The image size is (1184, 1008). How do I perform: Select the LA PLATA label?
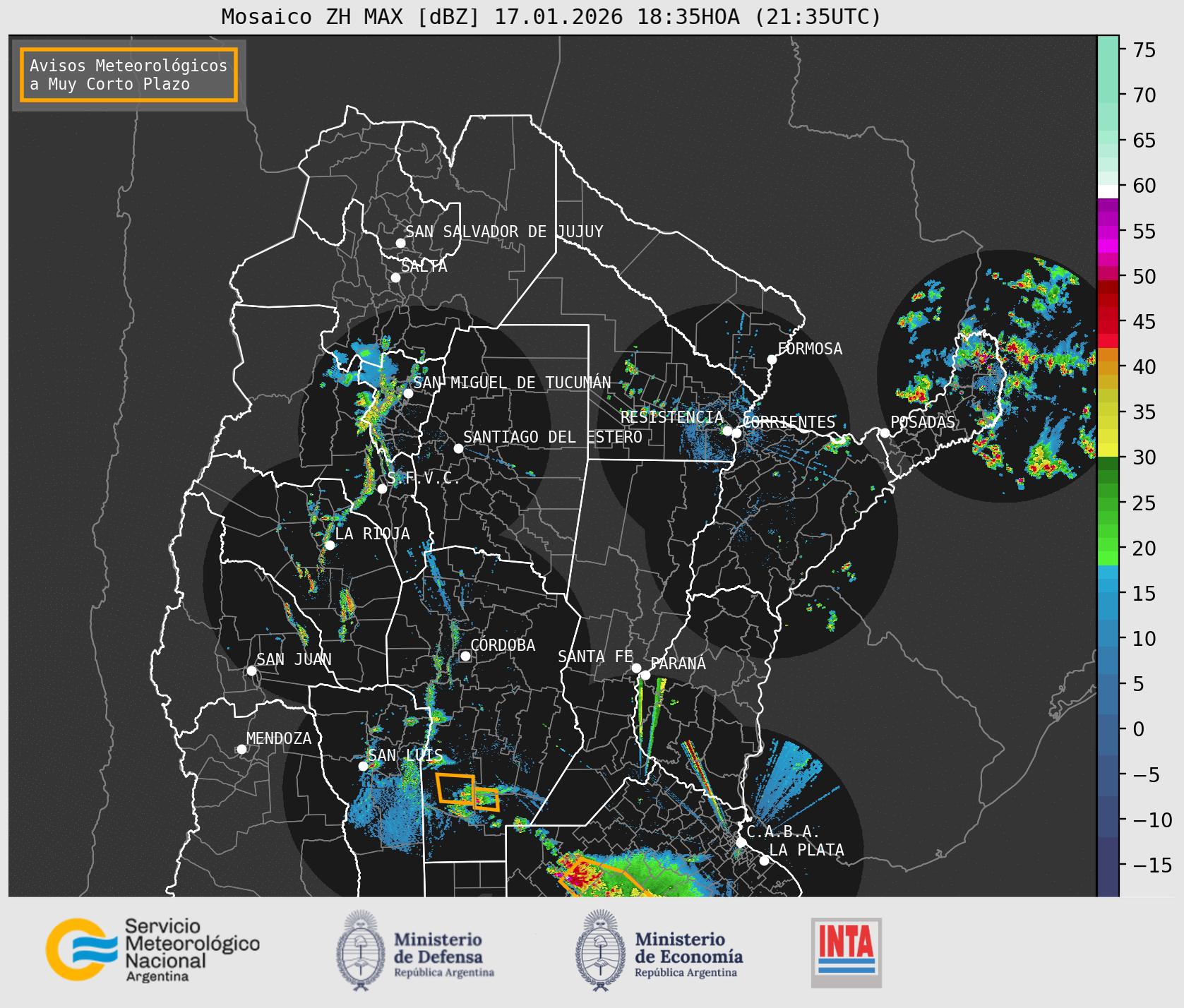pos(806,850)
